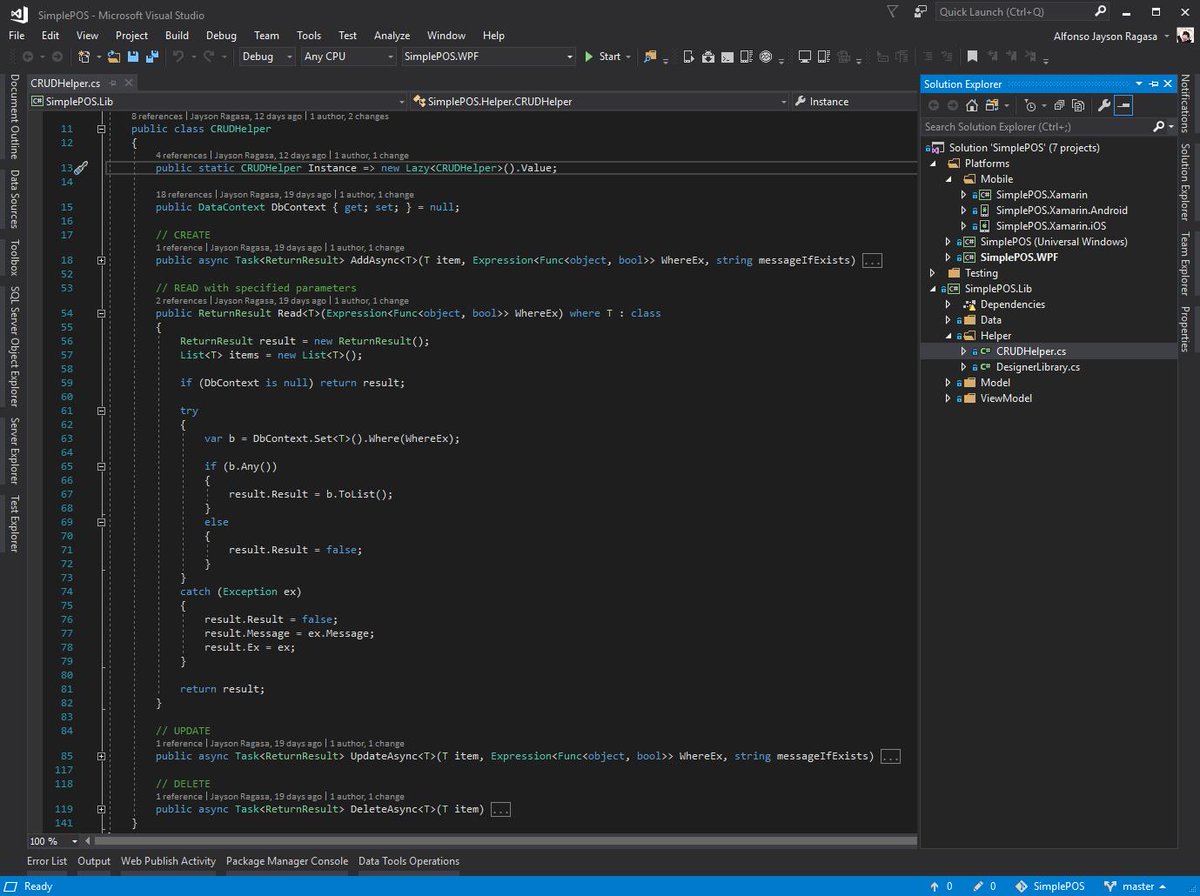The image size is (1200, 896).
Task: Open the Instance member navigation dropdown
Action: pyautogui.click(x=854, y=101)
